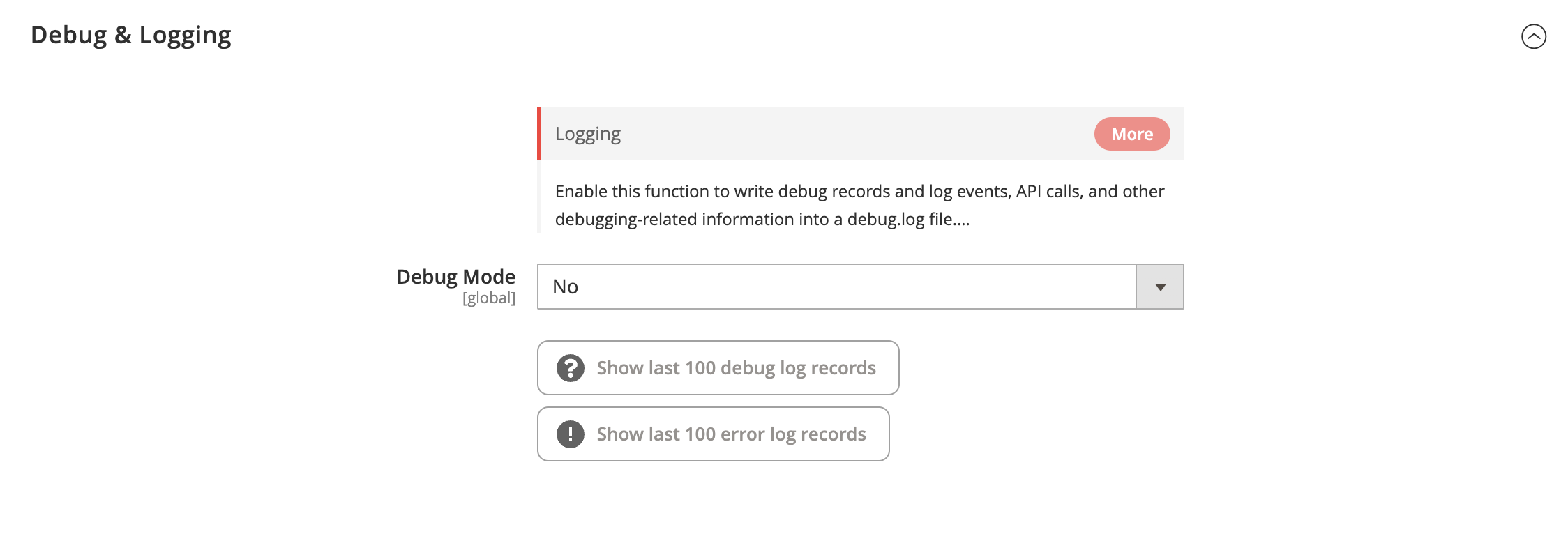The image size is (1568, 534).
Task: Click the [global] scope label
Action: click(x=489, y=298)
